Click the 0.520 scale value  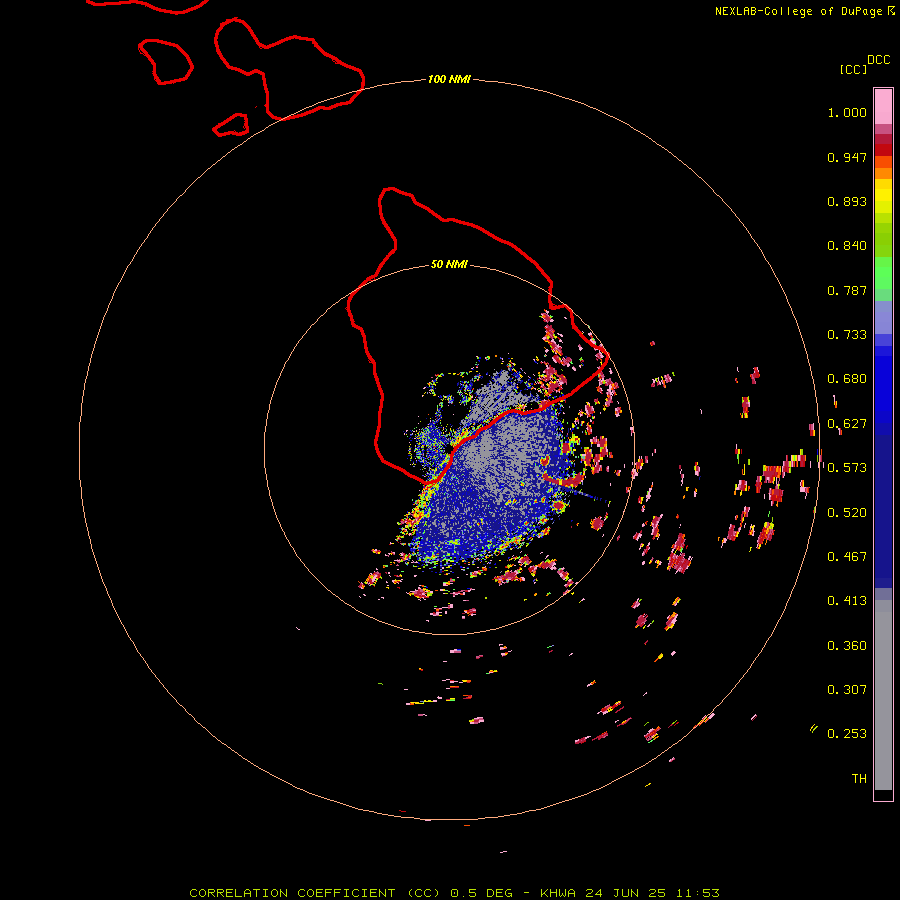[847, 513]
